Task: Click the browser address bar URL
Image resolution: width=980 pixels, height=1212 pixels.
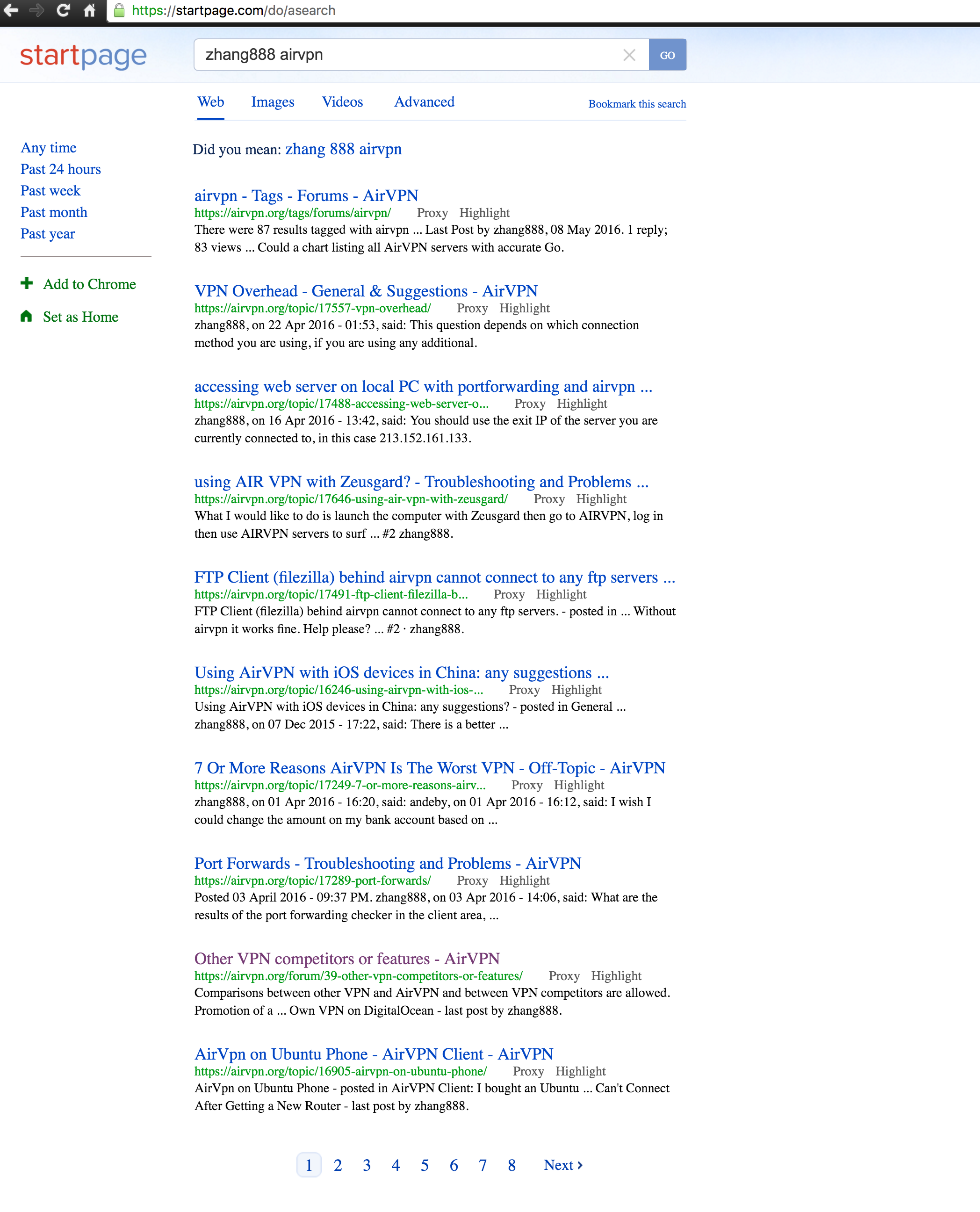Action: [233, 10]
